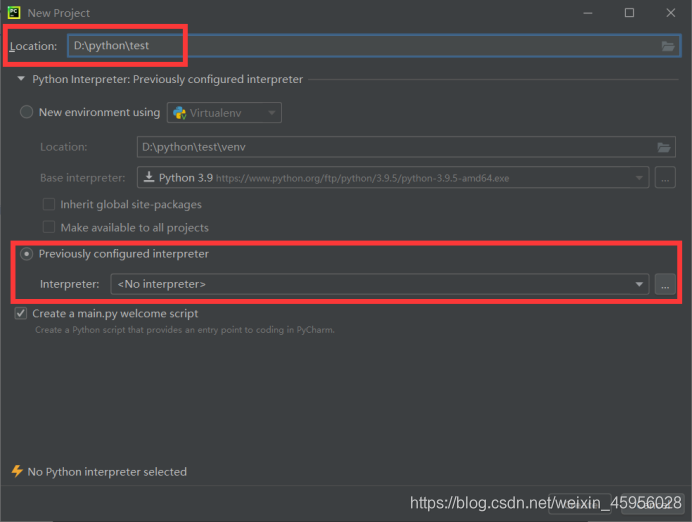Viewport: 692px width, 522px height.
Task: Click the PyCharm logo in title bar
Action: [x=14, y=12]
